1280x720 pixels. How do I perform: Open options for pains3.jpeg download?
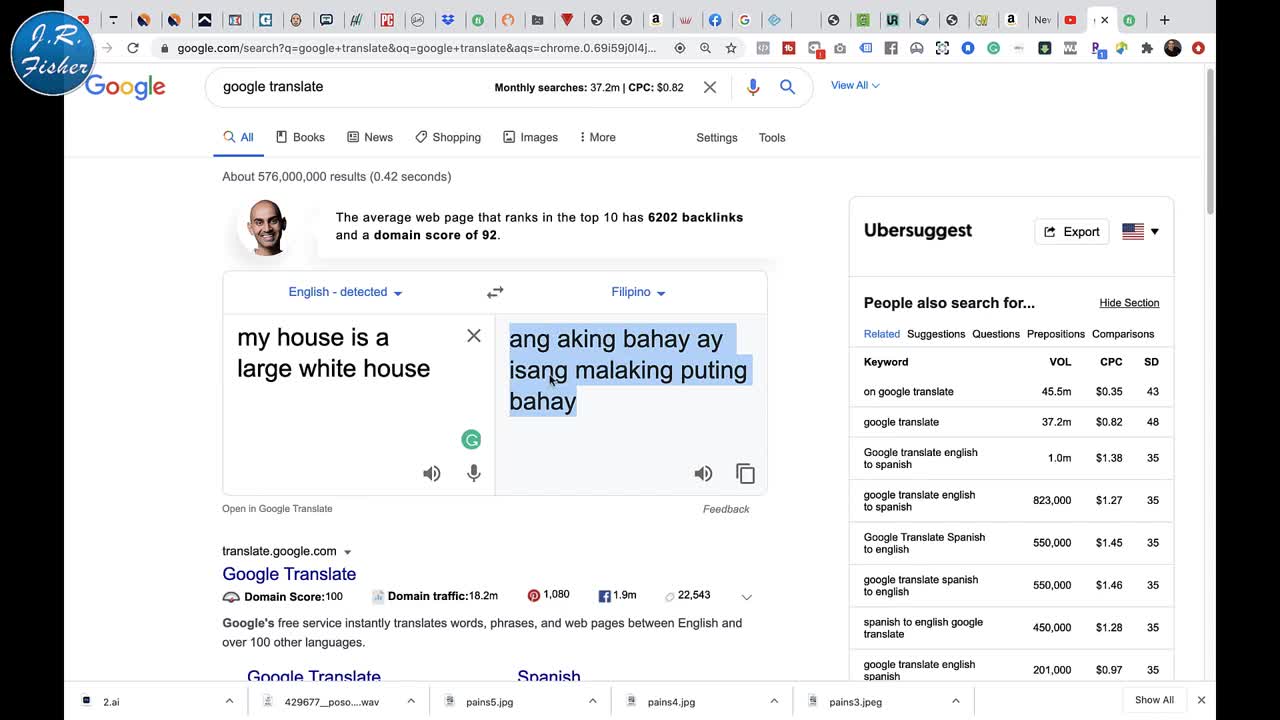coord(956,701)
